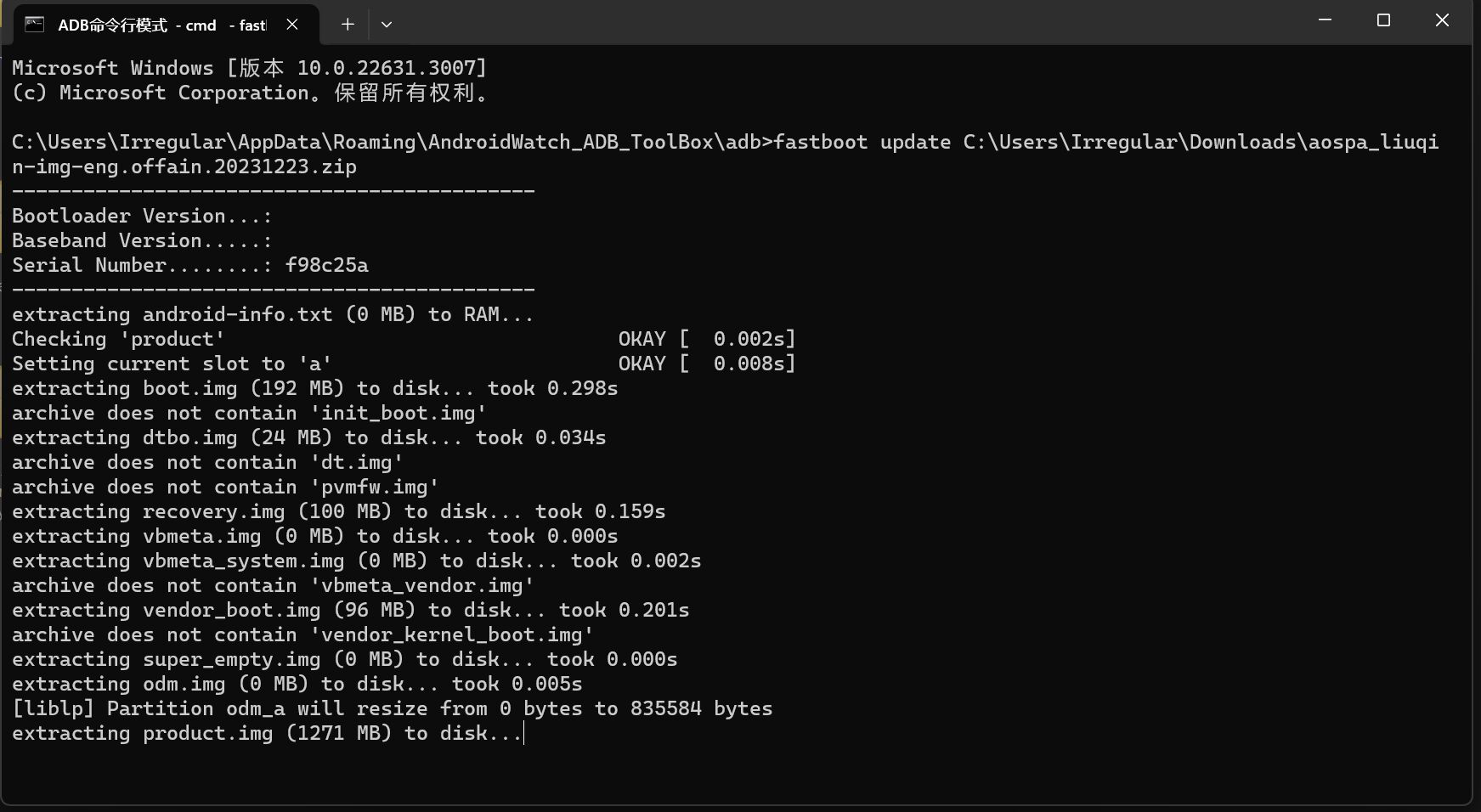Expand the new tab profile dropdown chevron
Viewport: 1481px width, 812px height.
(x=387, y=25)
